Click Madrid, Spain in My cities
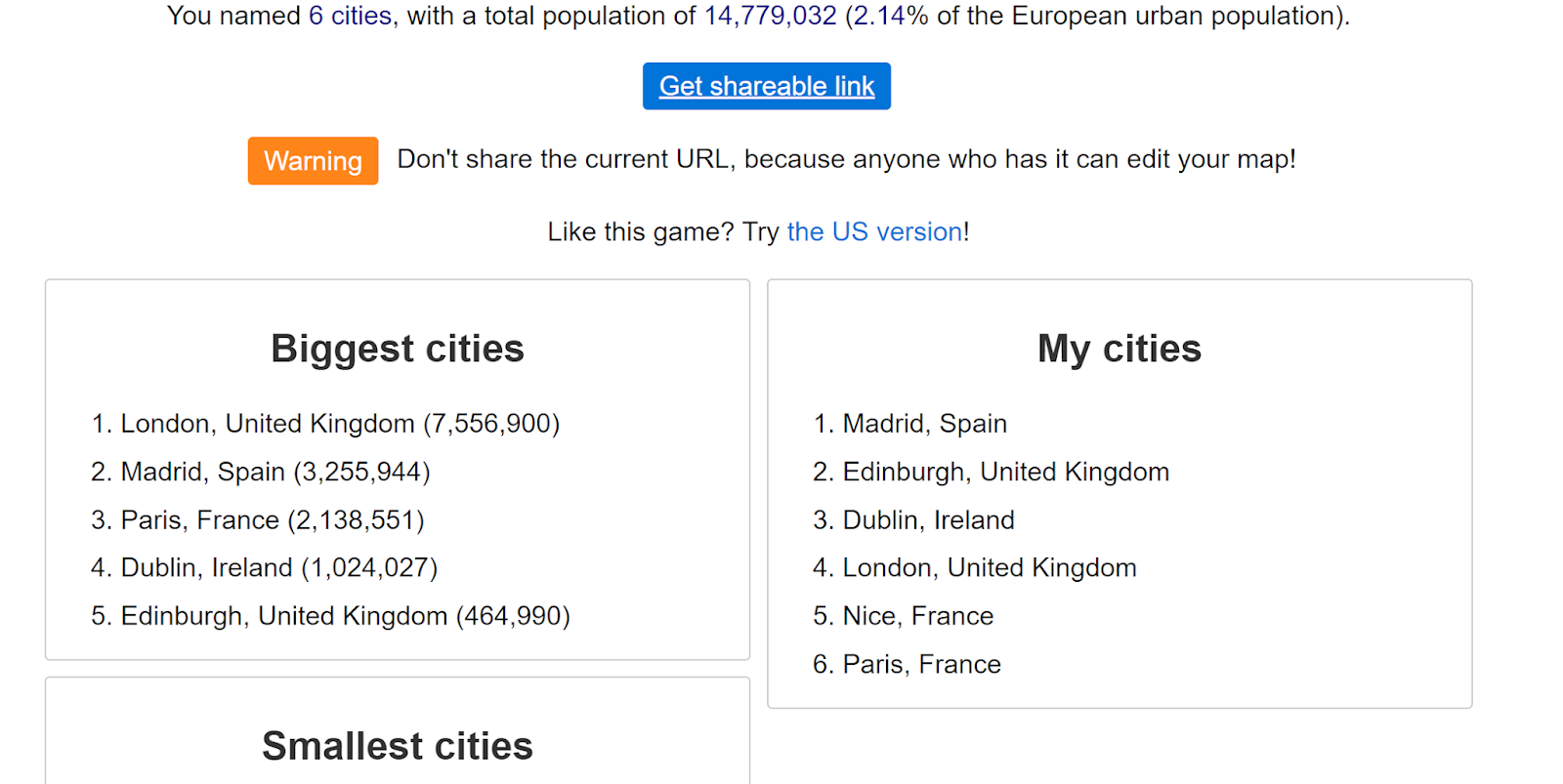This screenshot has height=784, width=1563. [924, 424]
